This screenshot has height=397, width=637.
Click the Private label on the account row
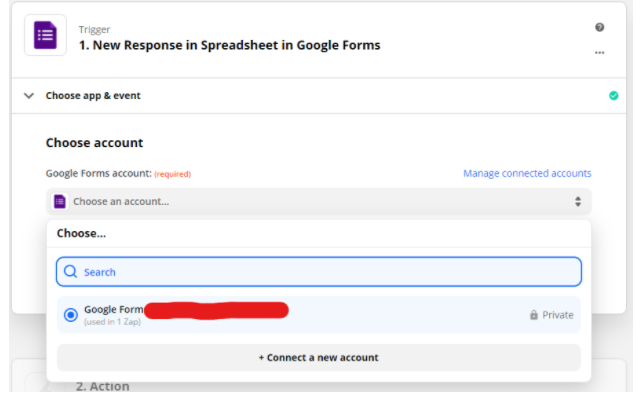click(558, 315)
